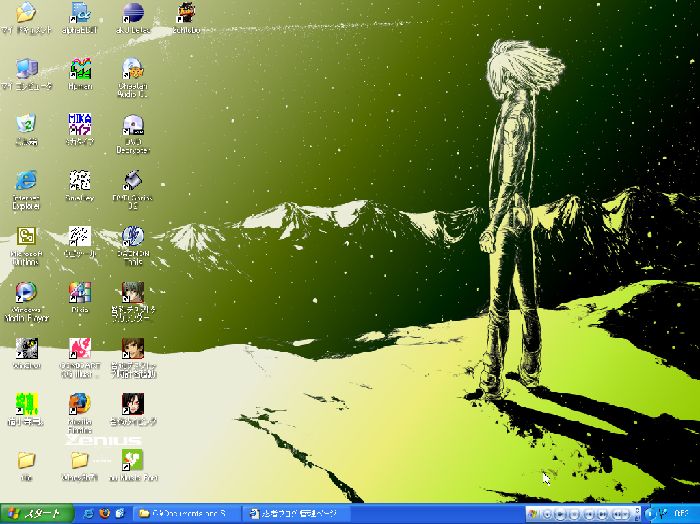The image size is (700, 524).
Task: Launch the MIKAタイプ desktop icon
Action: coord(80,125)
